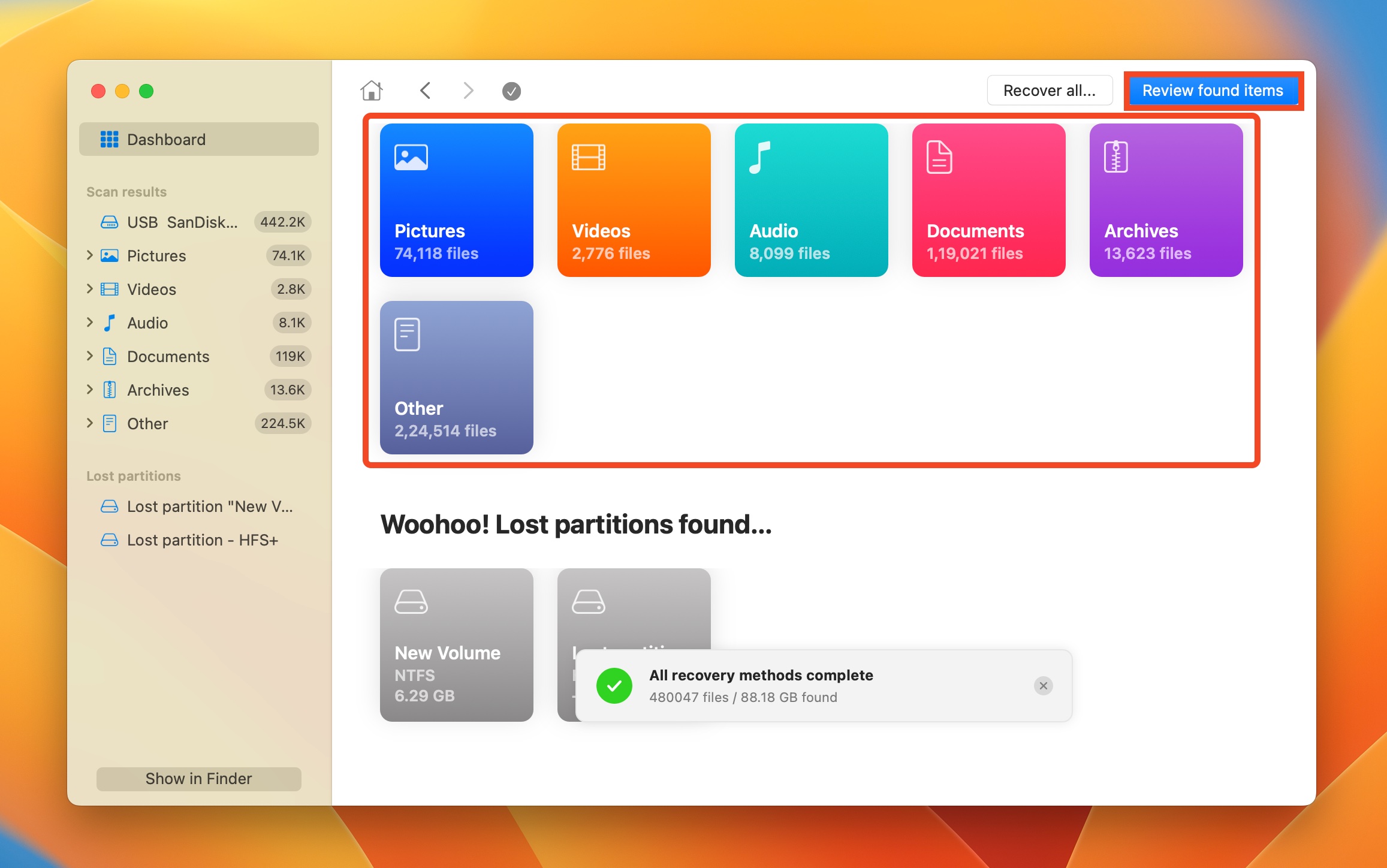The width and height of the screenshot is (1387, 868).
Task: Open Lost partition "New V..." entry
Action: [199, 507]
